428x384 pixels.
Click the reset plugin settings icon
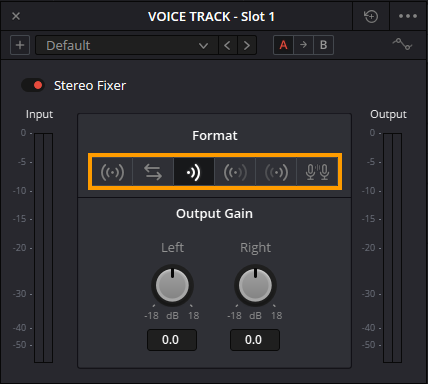tap(371, 16)
